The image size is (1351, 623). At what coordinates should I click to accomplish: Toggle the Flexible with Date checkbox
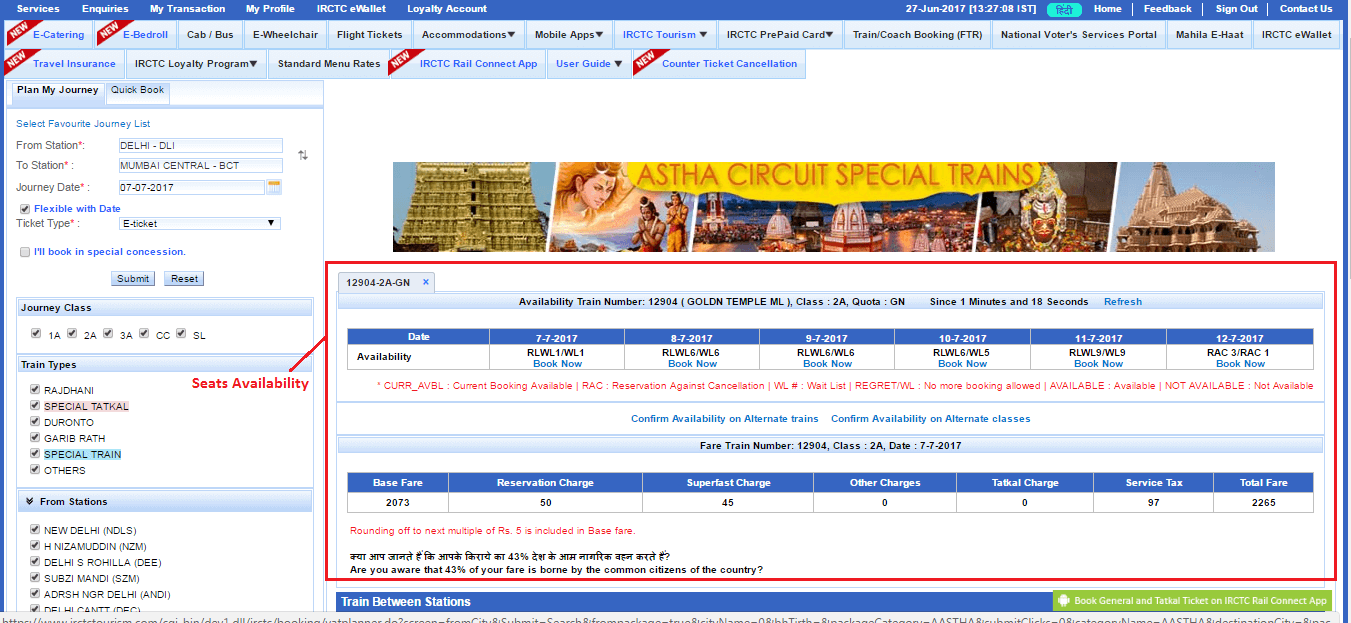coord(25,209)
